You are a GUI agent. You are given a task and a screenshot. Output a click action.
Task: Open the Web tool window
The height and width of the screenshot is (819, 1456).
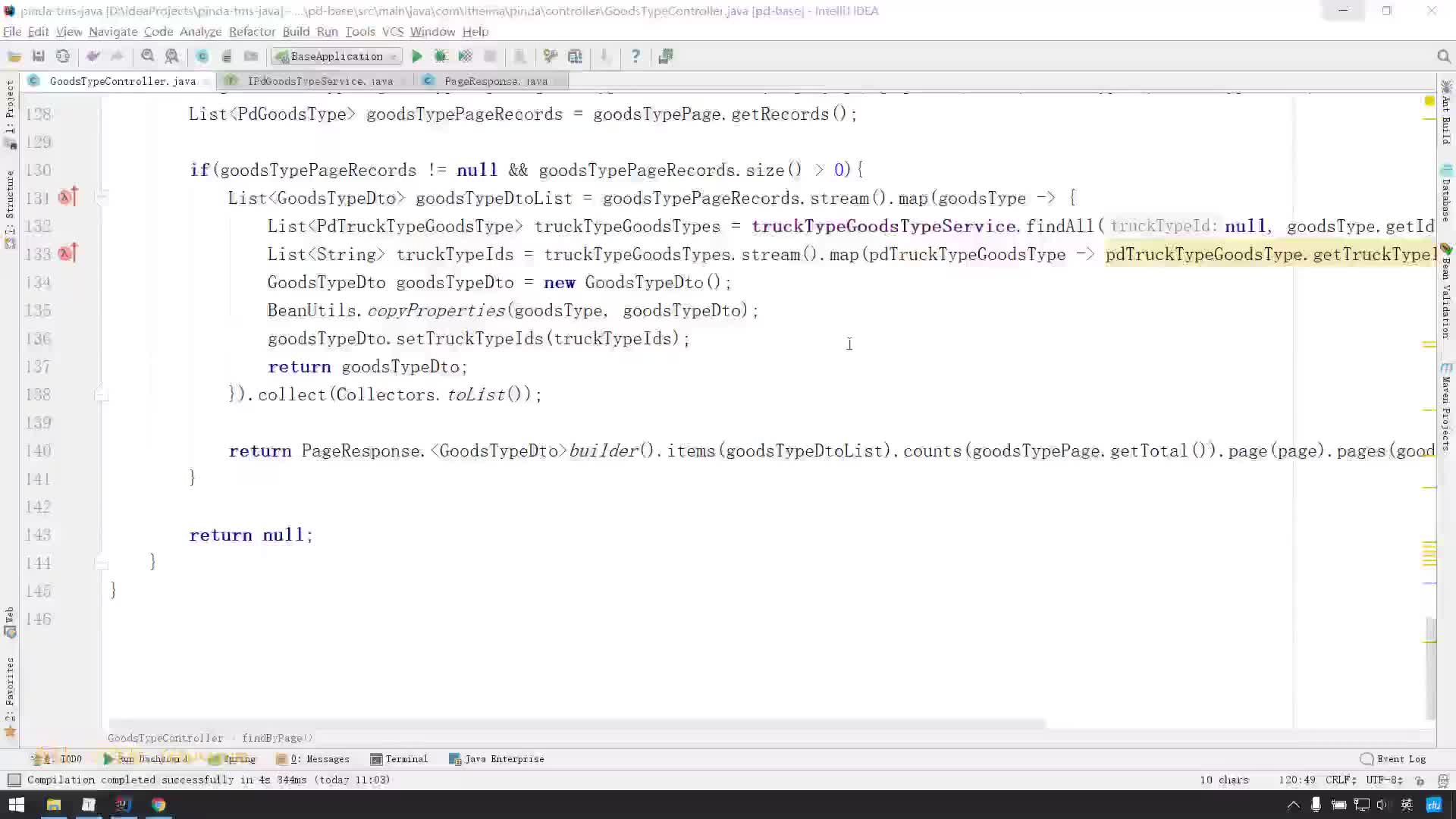[10, 622]
